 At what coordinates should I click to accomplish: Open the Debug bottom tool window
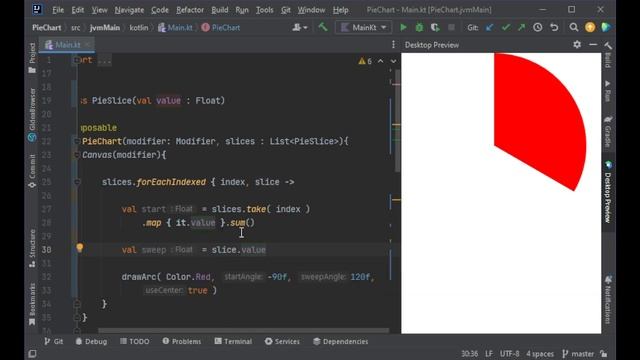tap(91, 341)
